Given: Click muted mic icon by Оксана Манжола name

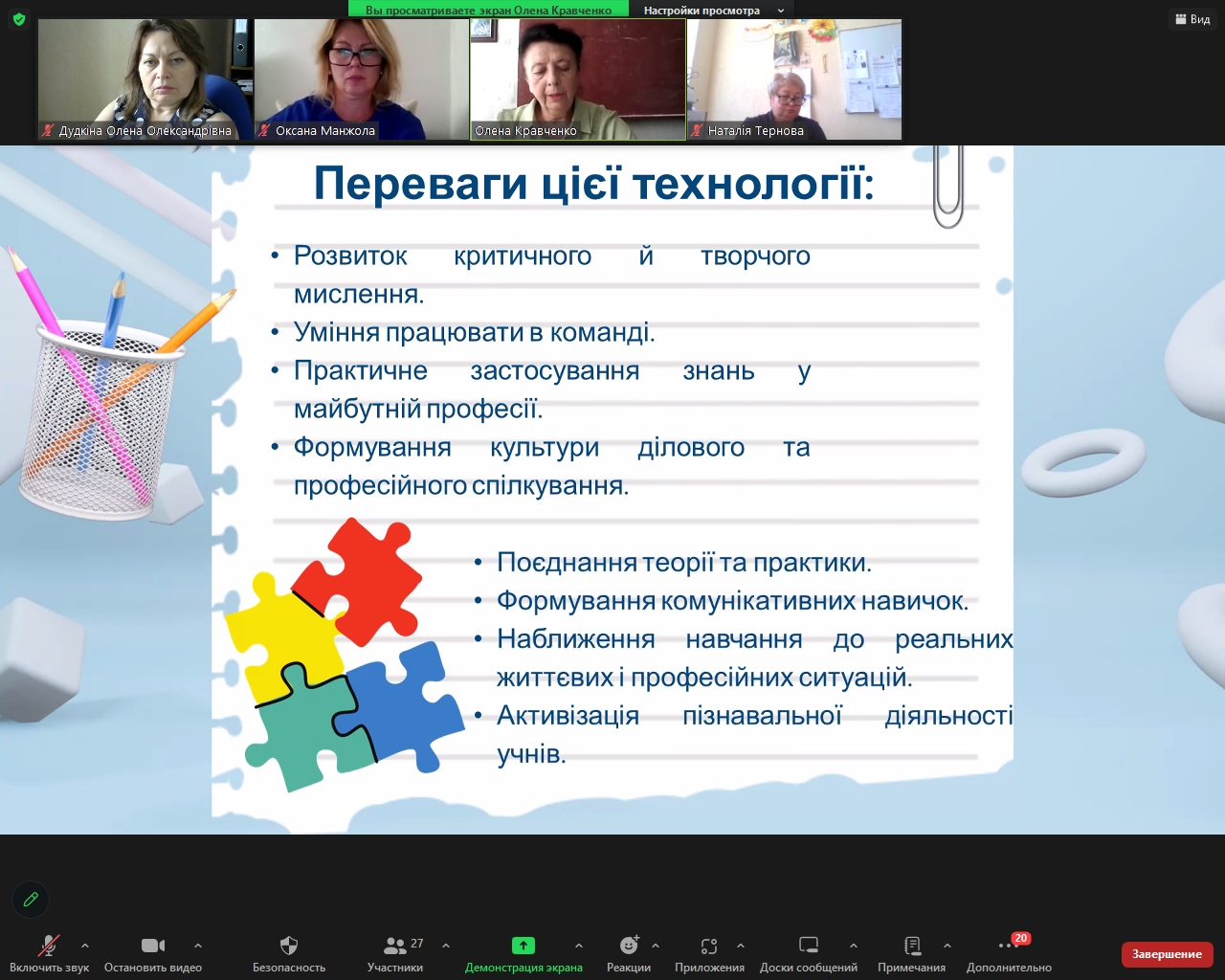Looking at the screenshot, I should click(265, 130).
